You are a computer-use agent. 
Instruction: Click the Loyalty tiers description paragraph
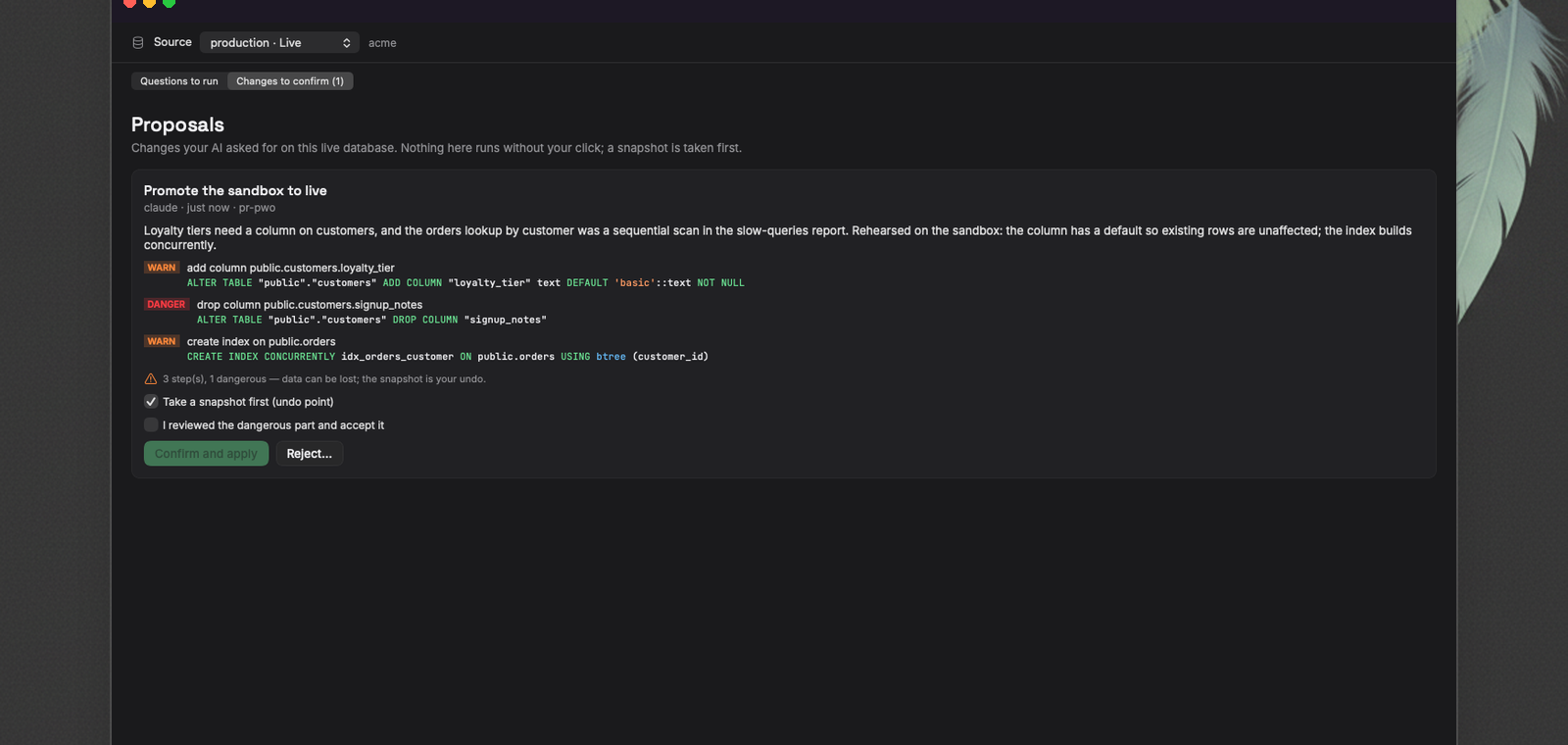(x=778, y=238)
